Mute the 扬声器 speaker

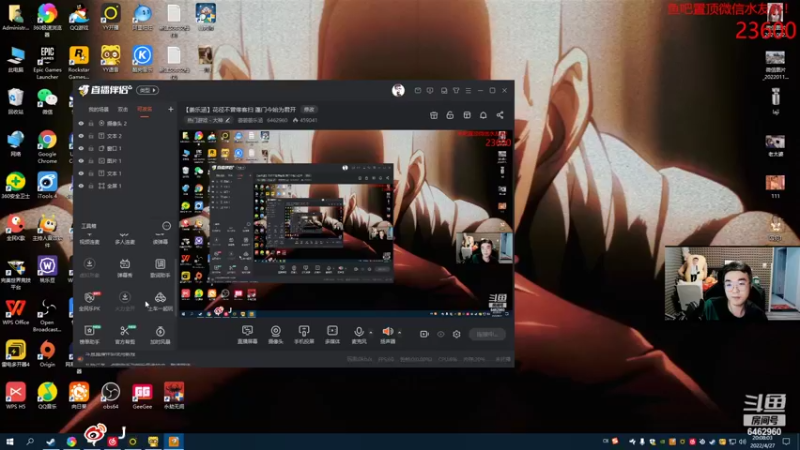[387, 334]
